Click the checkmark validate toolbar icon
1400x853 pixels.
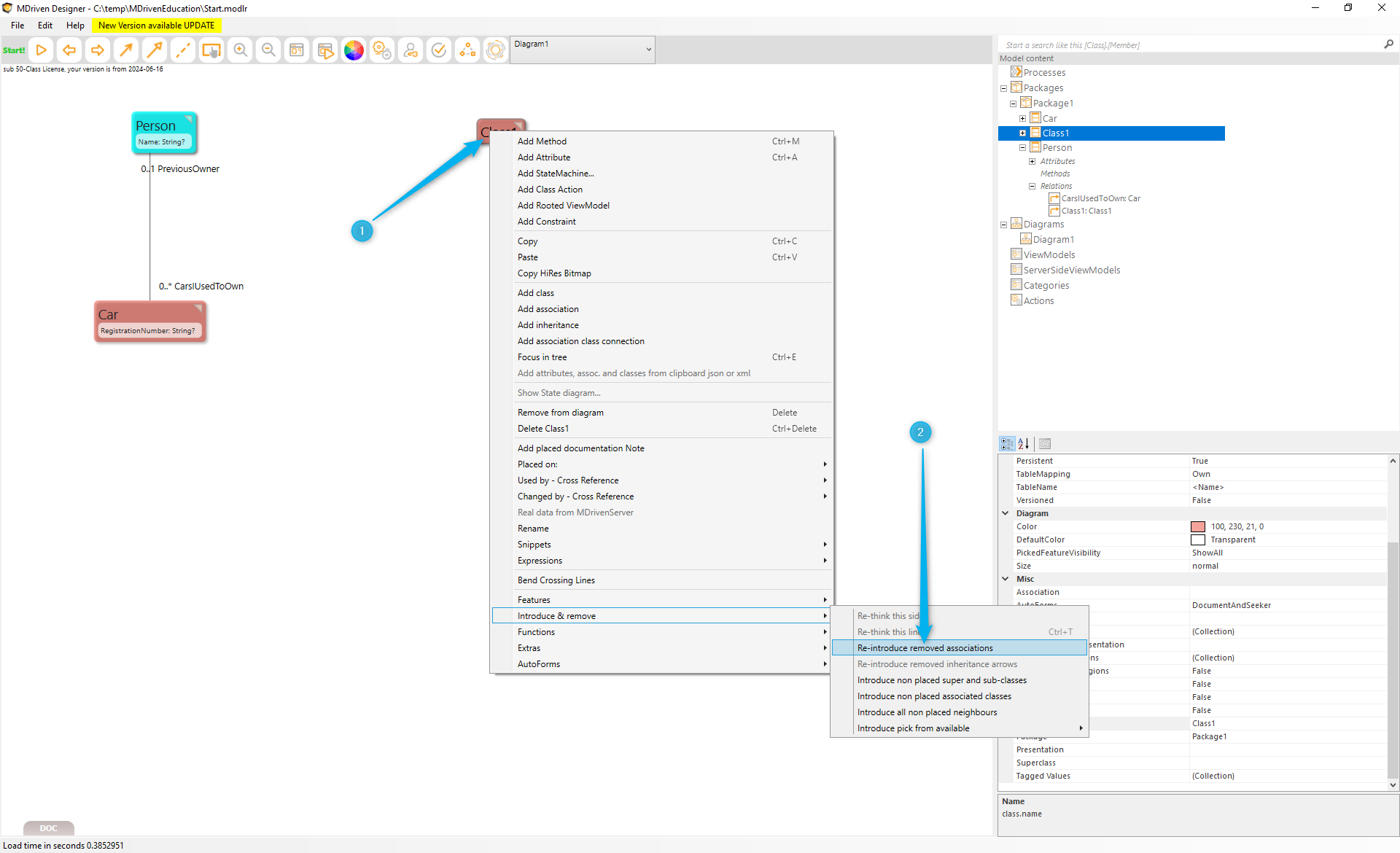[439, 50]
